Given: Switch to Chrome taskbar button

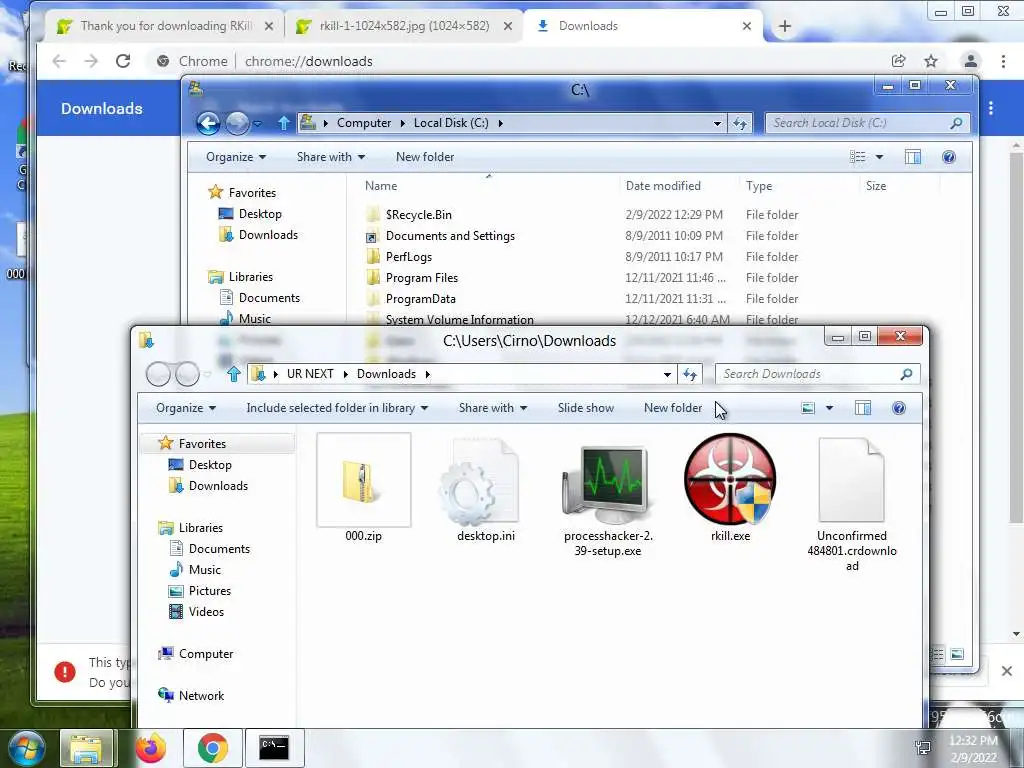Looking at the screenshot, I should click(x=212, y=748).
